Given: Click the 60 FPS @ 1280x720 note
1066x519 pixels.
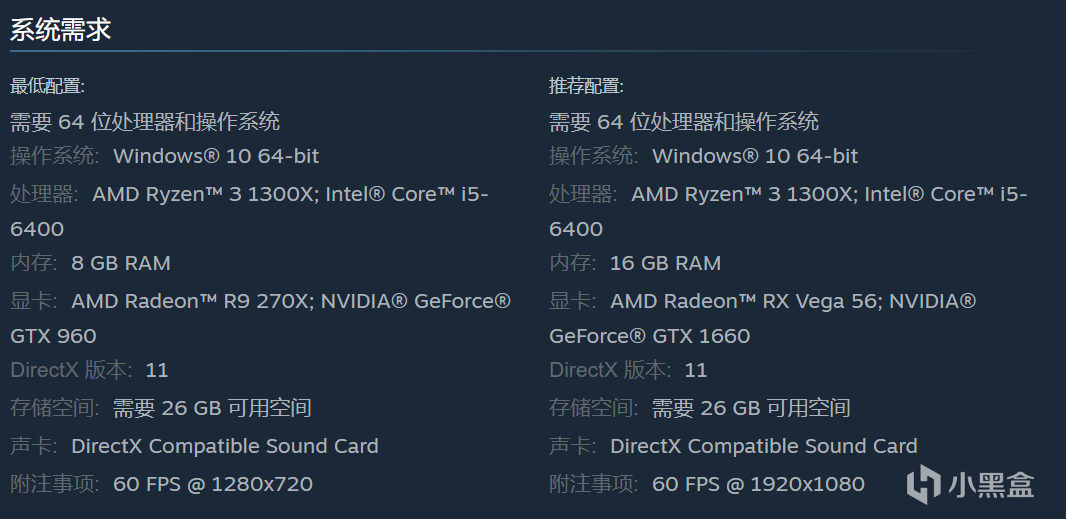Looking at the screenshot, I should coord(213,484).
